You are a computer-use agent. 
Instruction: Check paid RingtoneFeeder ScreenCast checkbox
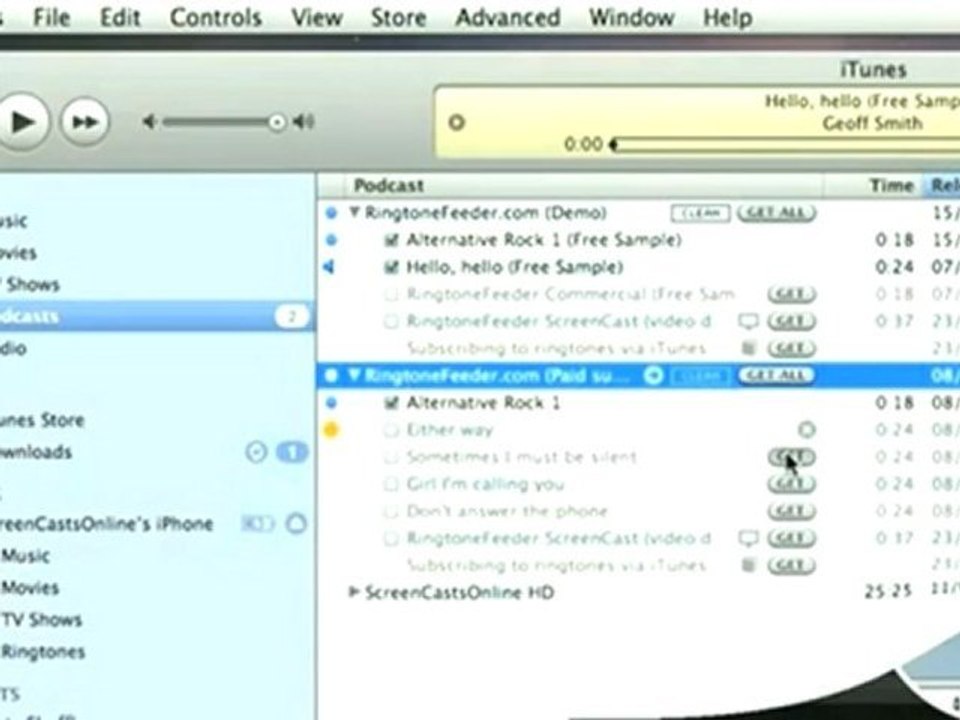[x=391, y=538]
